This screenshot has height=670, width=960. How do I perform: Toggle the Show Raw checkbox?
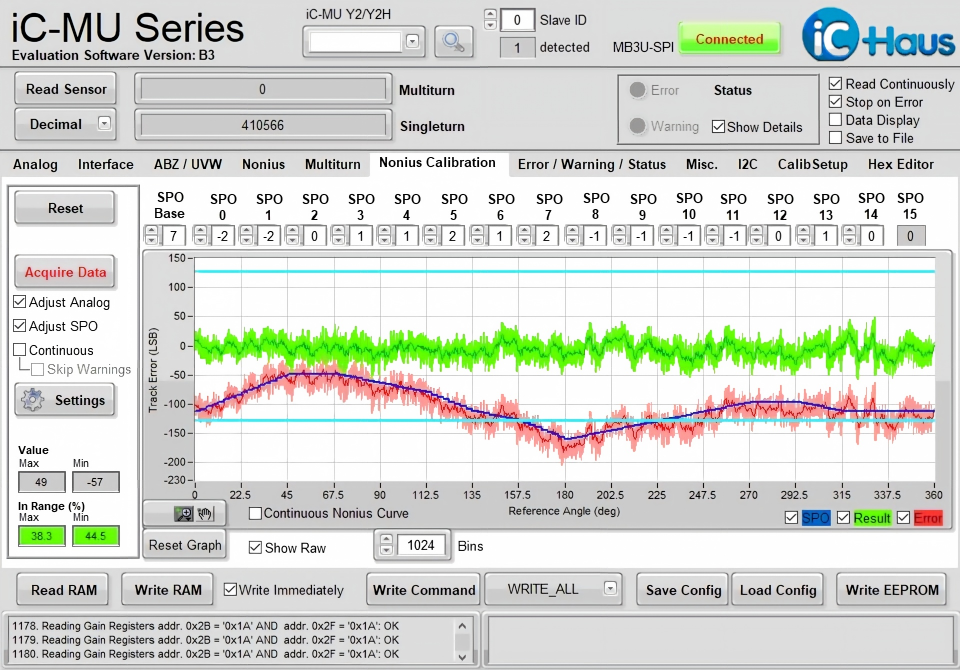coord(255,548)
